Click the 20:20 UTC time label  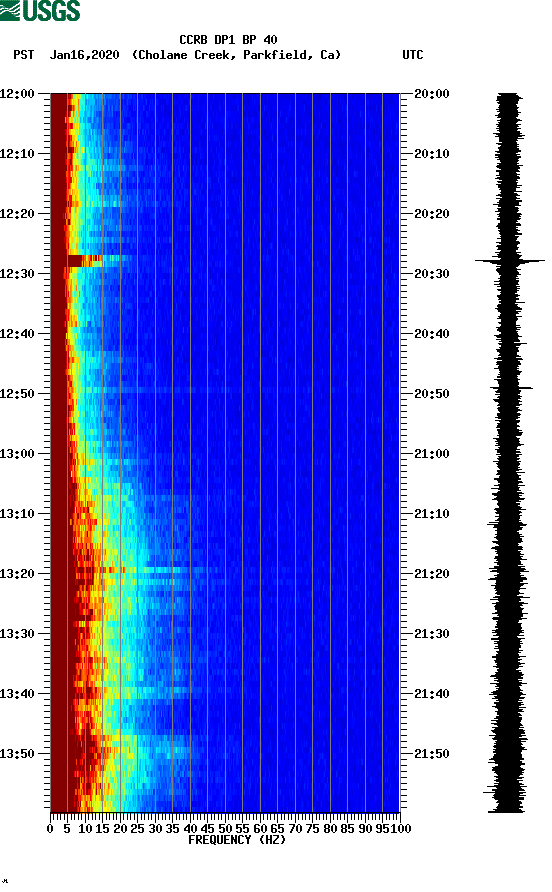pos(432,214)
